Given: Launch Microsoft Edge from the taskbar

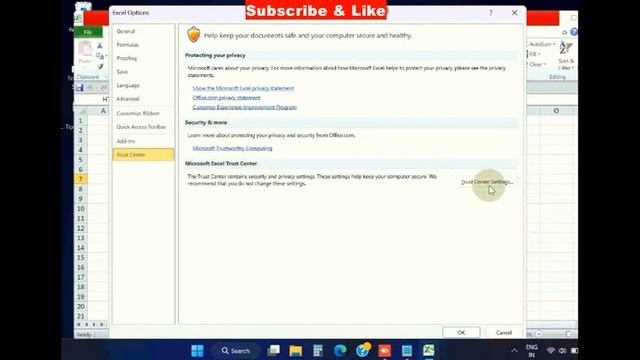Looking at the screenshot, I should 340,351.
